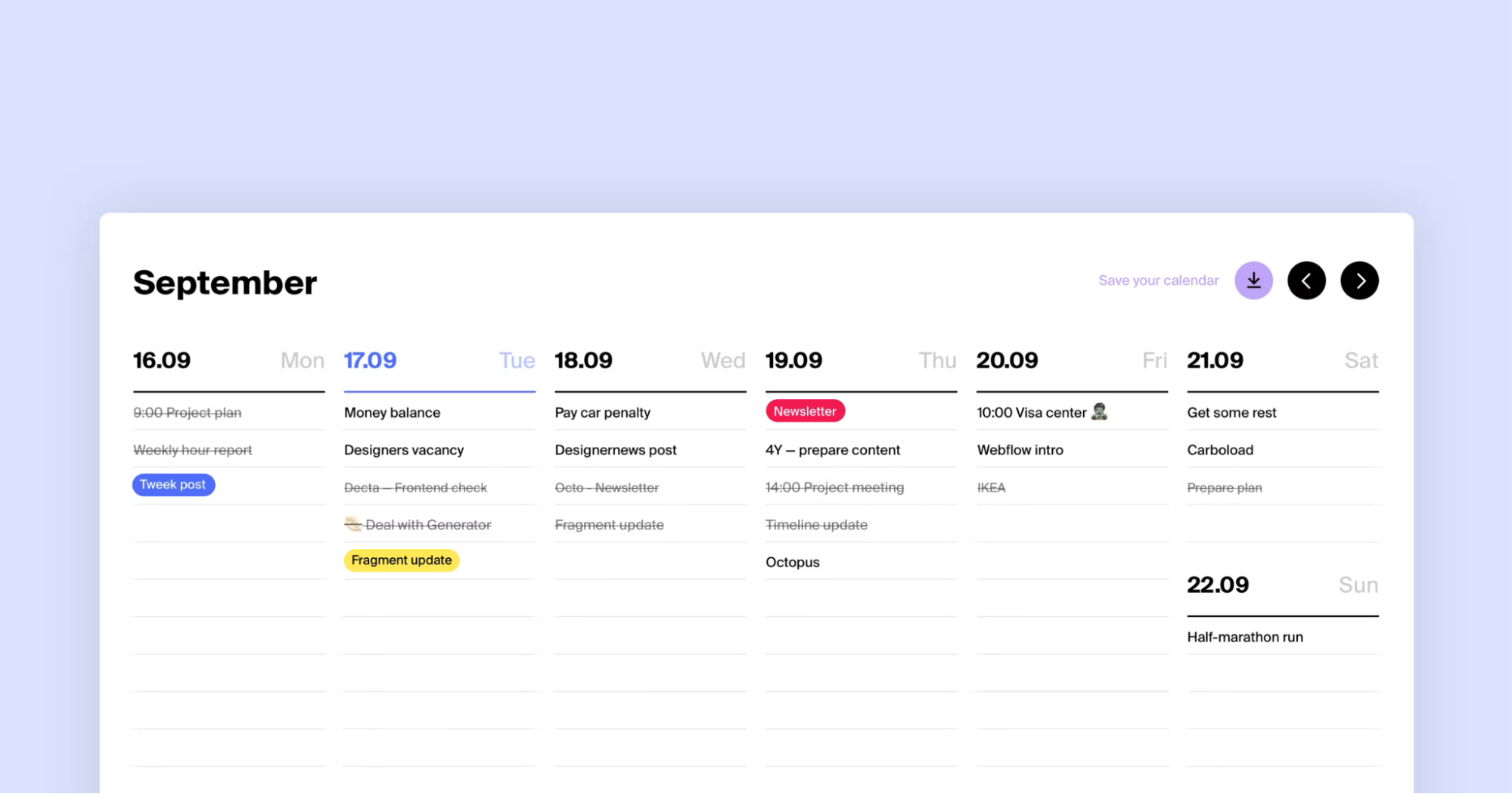Click the zombie emoji next to Visa center
This screenshot has width=1512, height=794.
click(x=1101, y=412)
